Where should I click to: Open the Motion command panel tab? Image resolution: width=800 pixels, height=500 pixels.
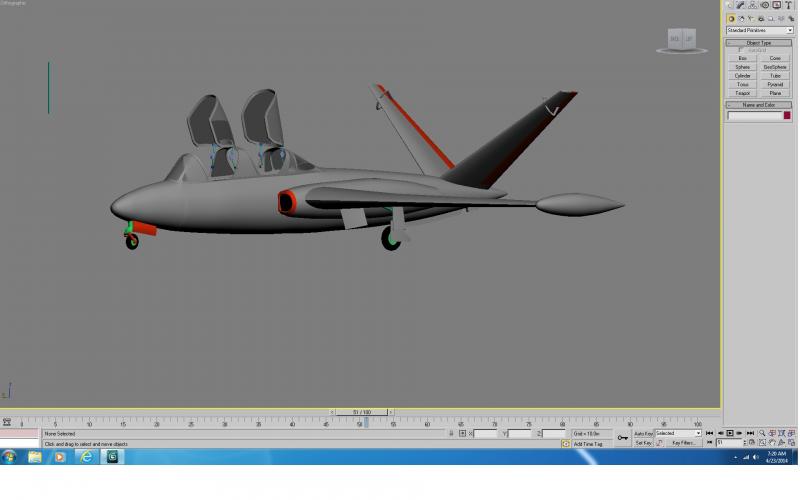(765, 5)
